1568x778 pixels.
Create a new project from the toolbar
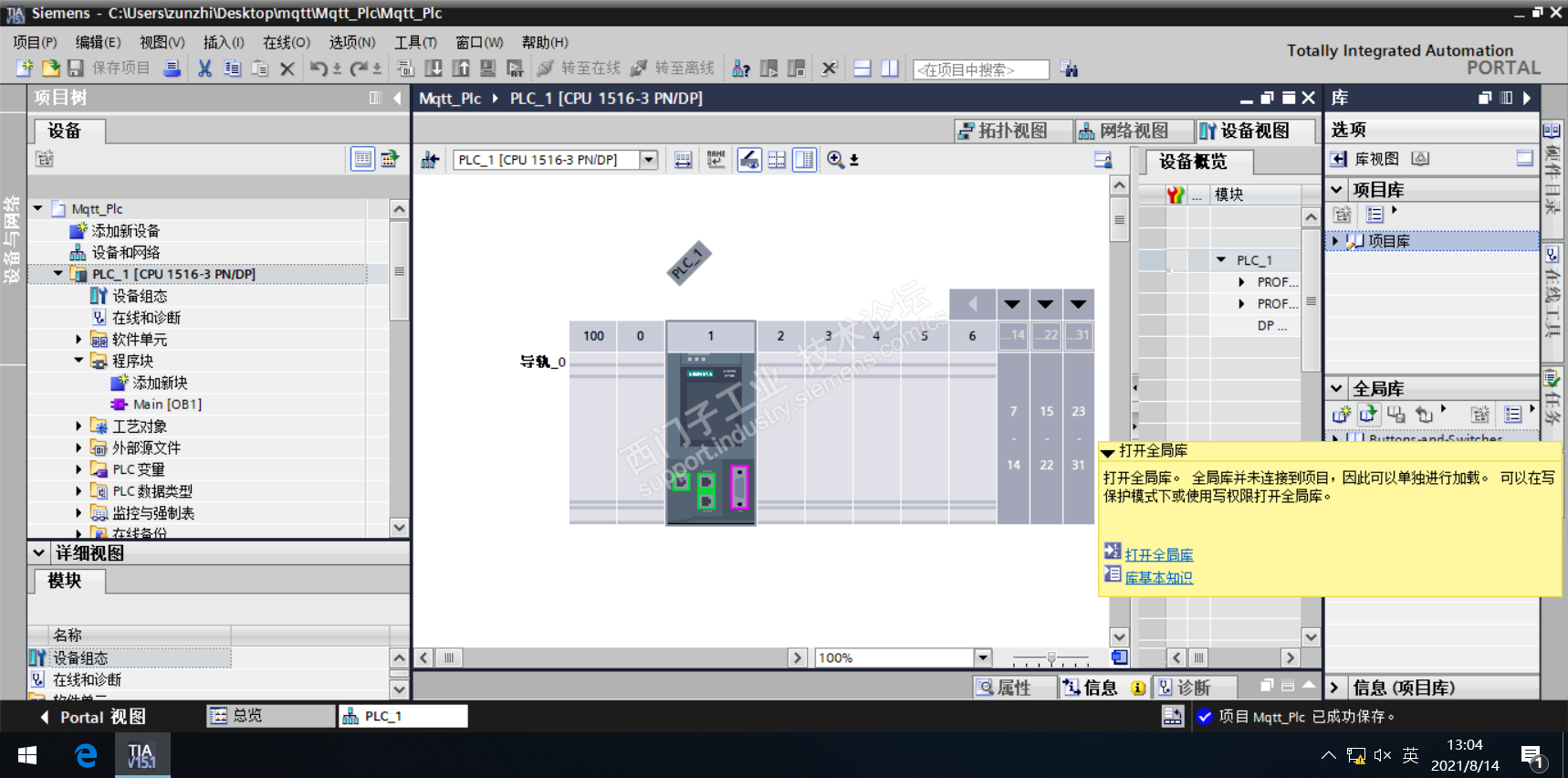25,68
